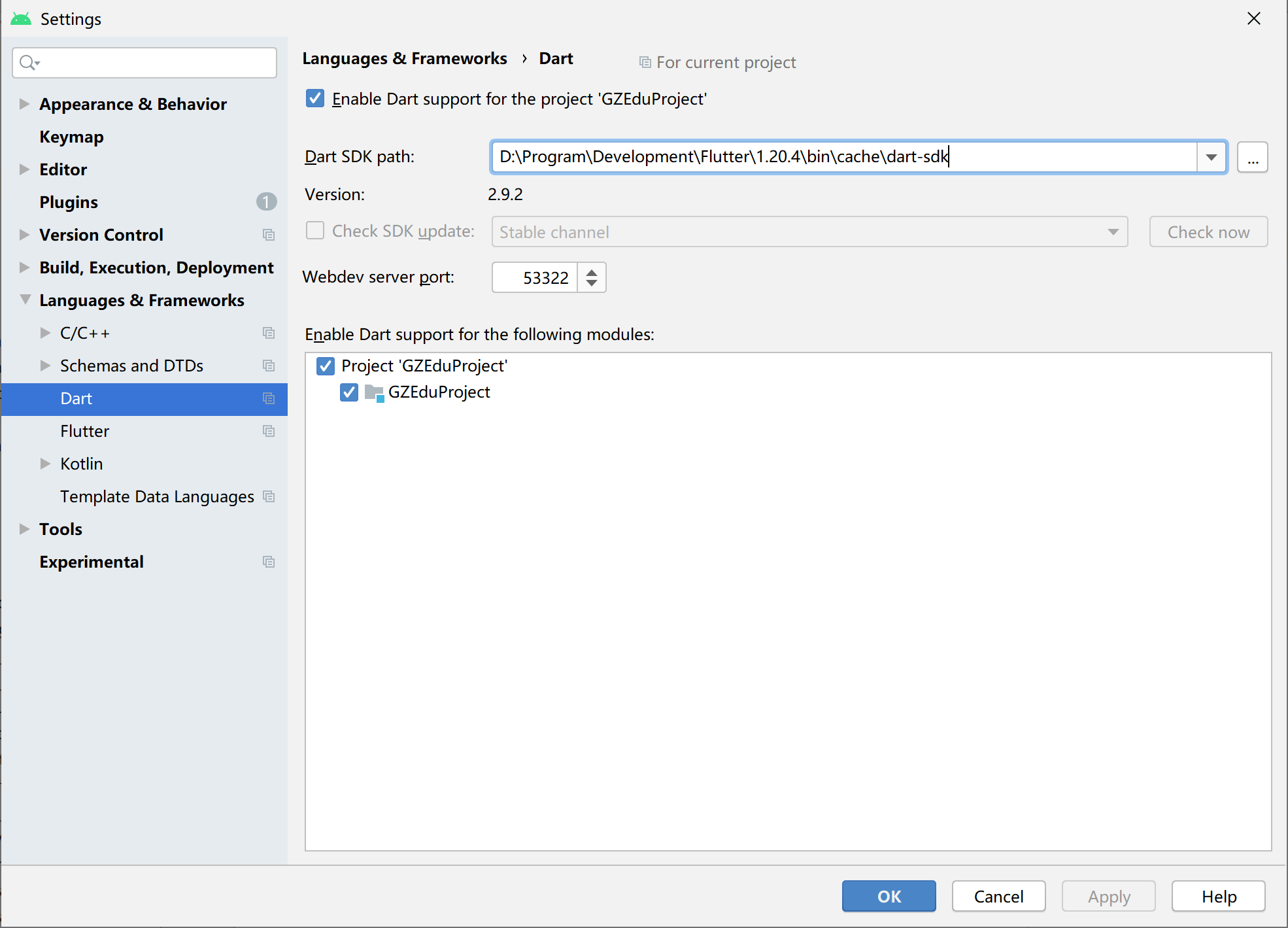
Task: Click the version value 2.9.2
Action: (x=505, y=194)
